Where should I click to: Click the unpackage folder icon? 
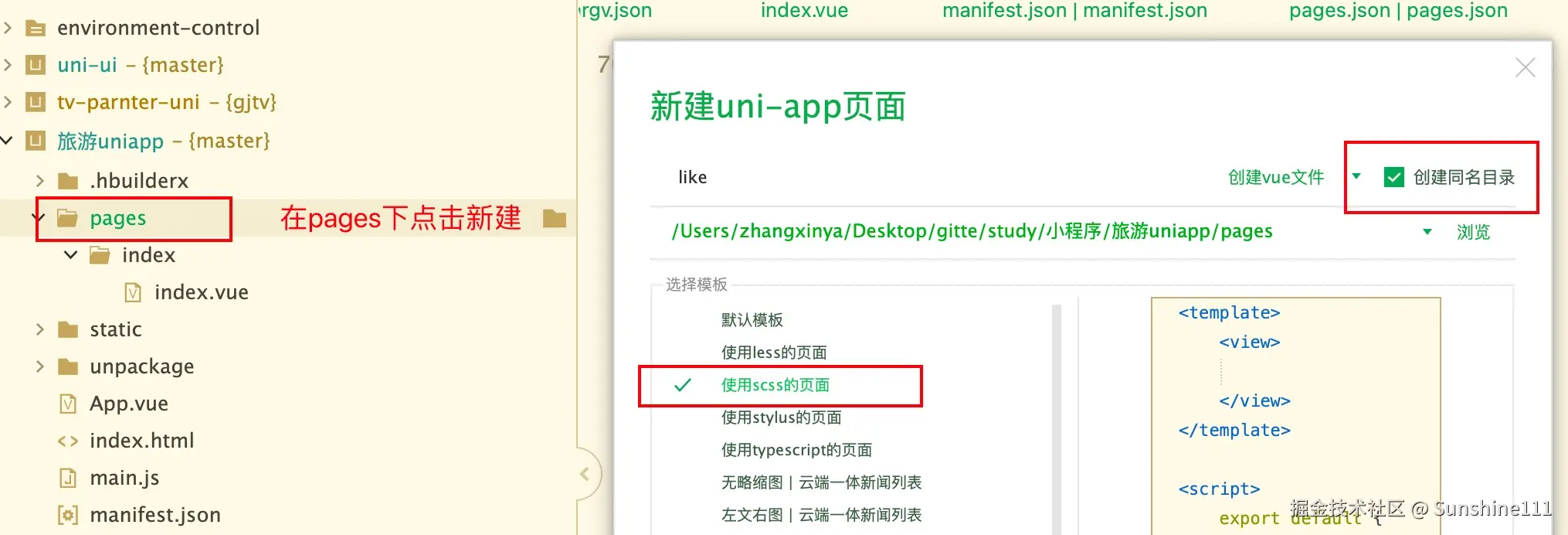[68, 366]
